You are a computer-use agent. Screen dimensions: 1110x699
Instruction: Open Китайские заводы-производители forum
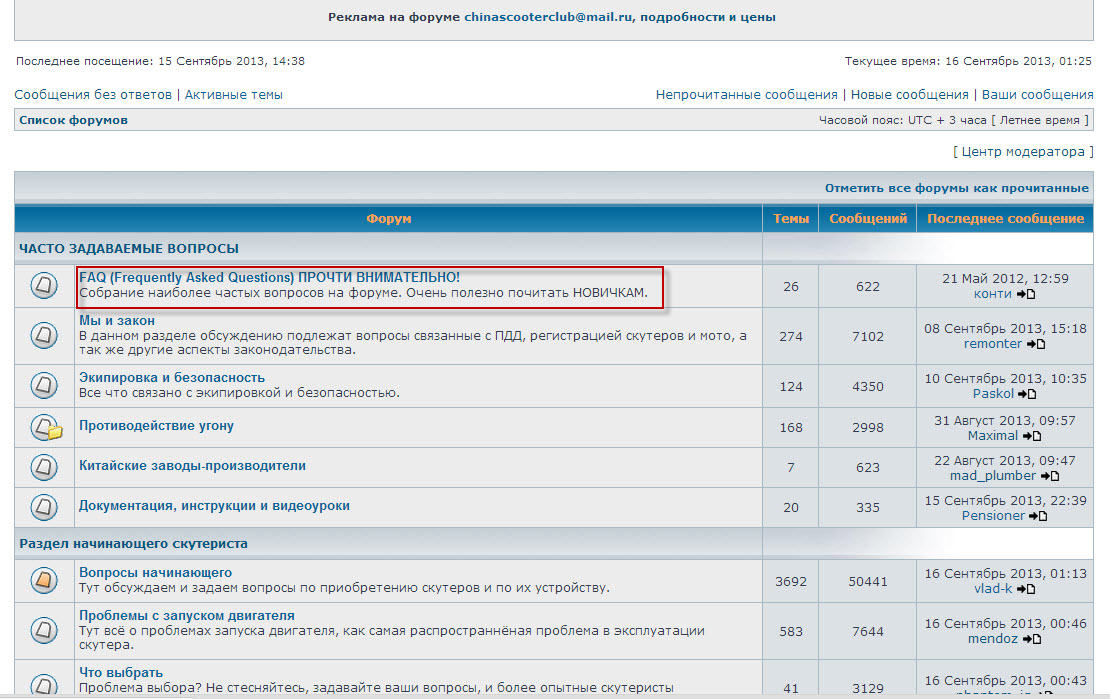192,465
